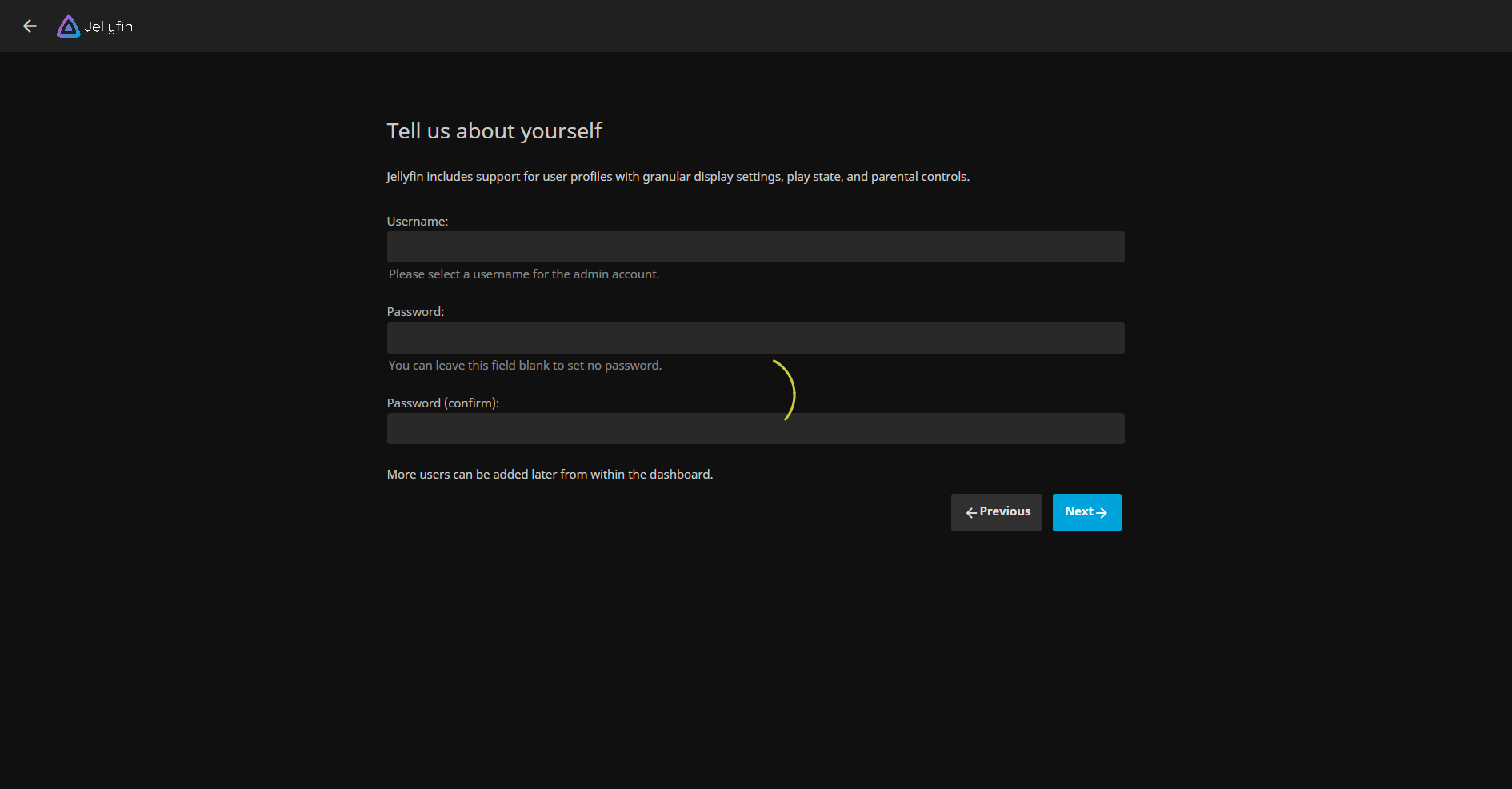This screenshot has height=789, width=1512.
Task: Click the admin account username hint text
Action: pyautogui.click(x=524, y=274)
